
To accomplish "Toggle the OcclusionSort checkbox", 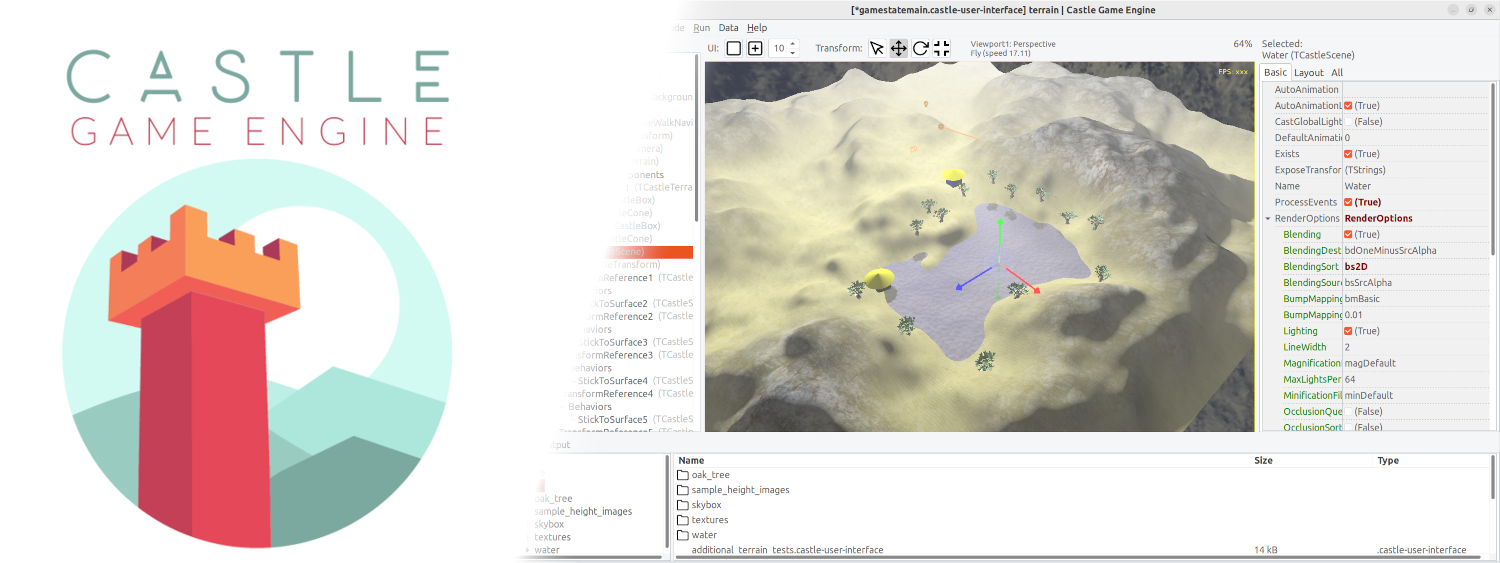I will [1349, 427].
